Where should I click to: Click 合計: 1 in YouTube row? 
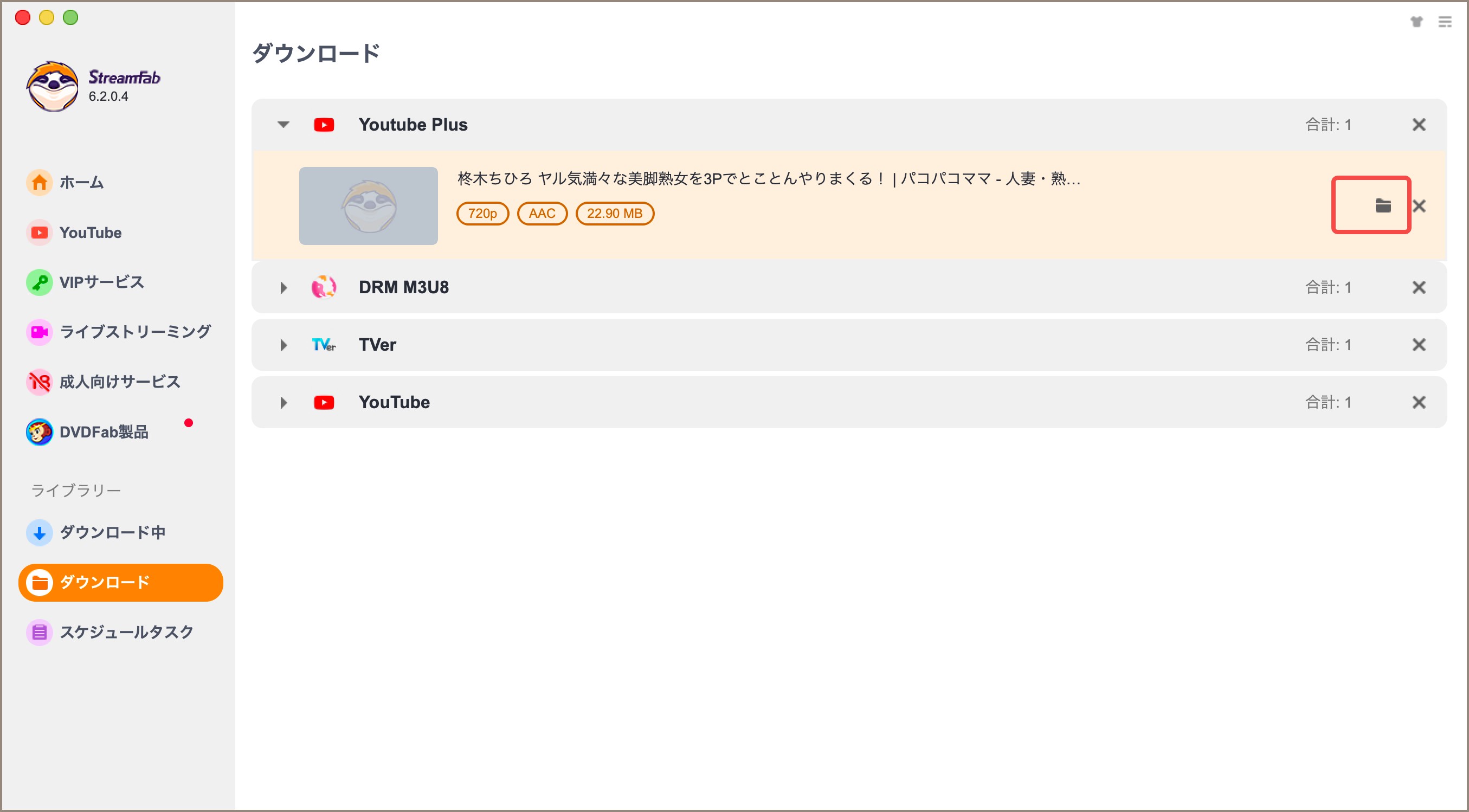pyautogui.click(x=1329, y=403)
